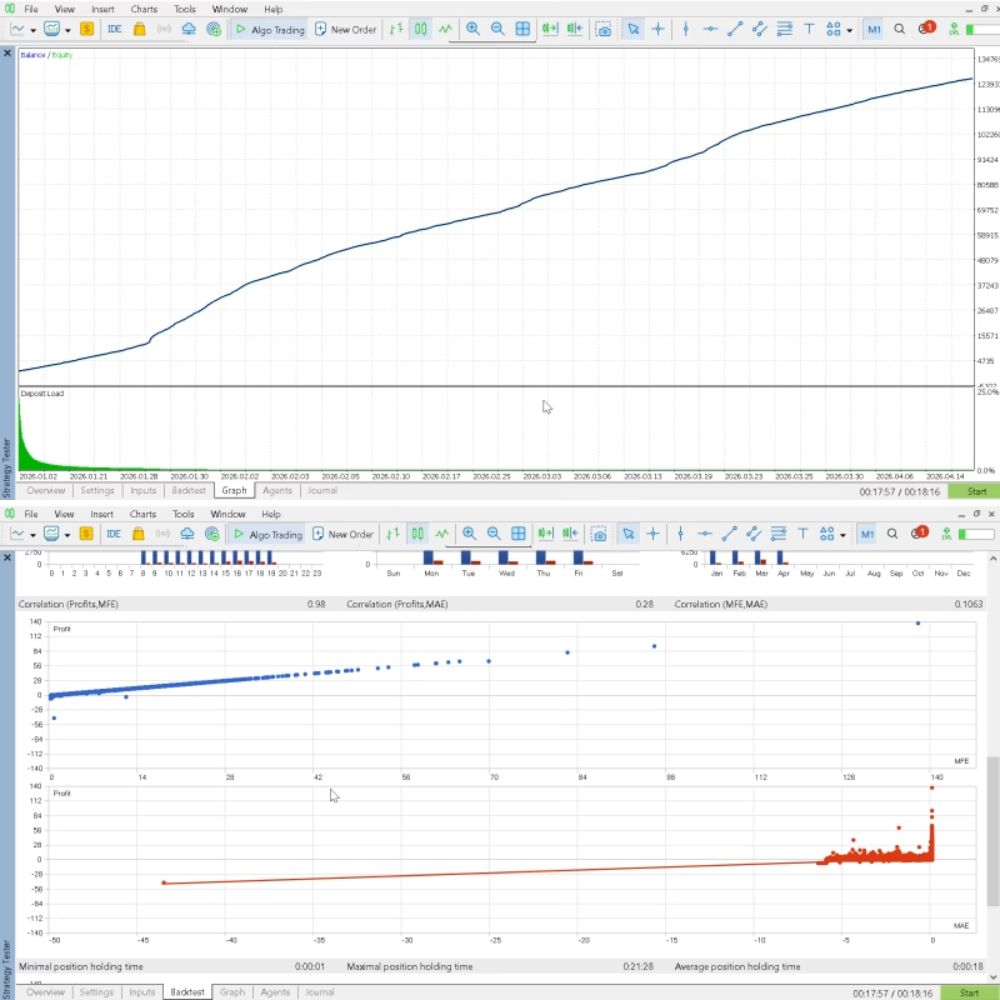The image size is (1000, 1000).
Task: Click the M1 timeframe button in top window
Action: [x=874, y=29]
